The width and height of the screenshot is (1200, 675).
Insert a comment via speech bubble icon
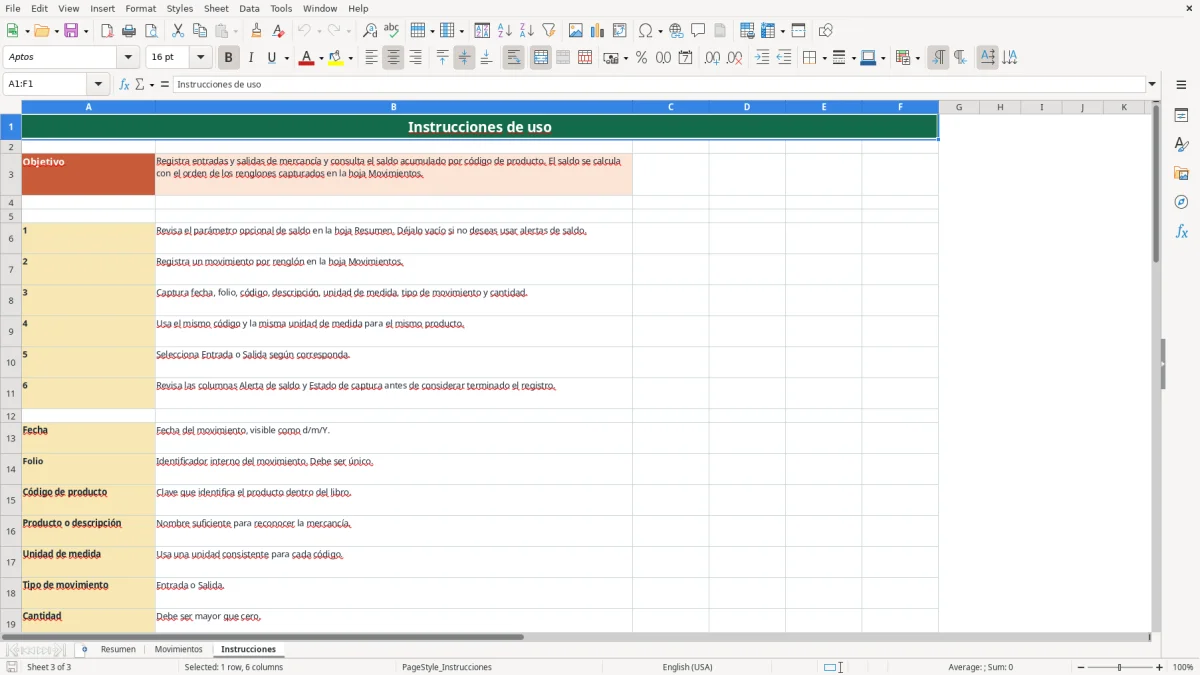click(x=698, y=31)
